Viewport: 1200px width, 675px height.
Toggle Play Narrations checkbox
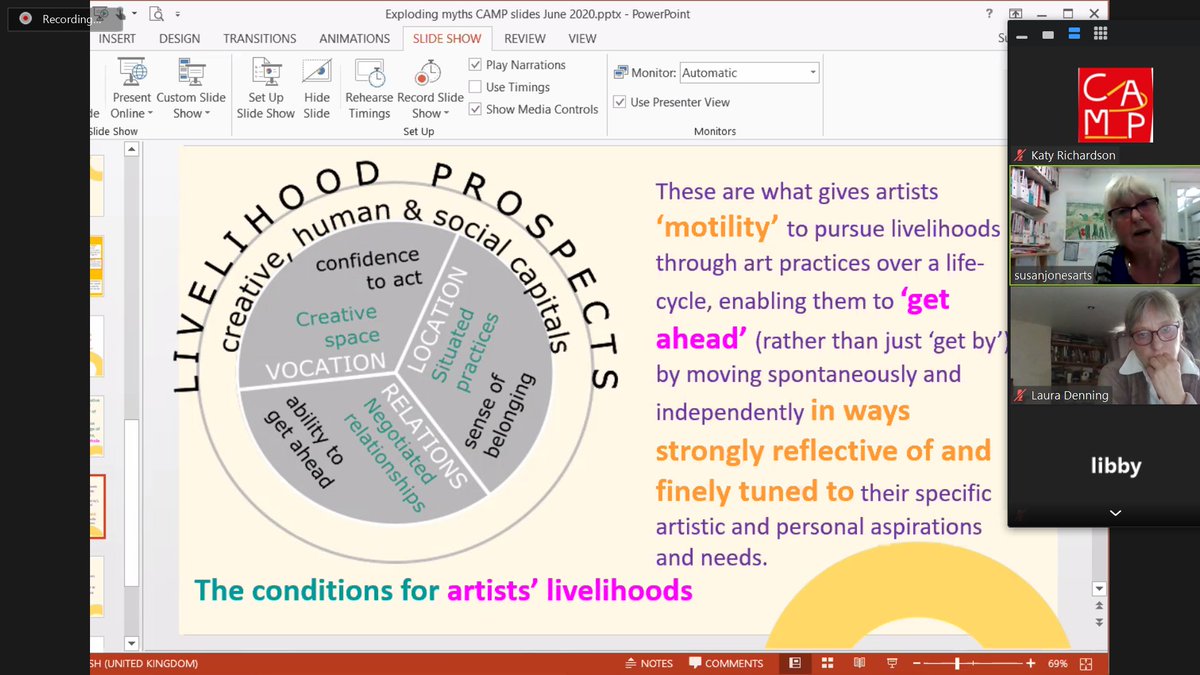pos(475,65)
